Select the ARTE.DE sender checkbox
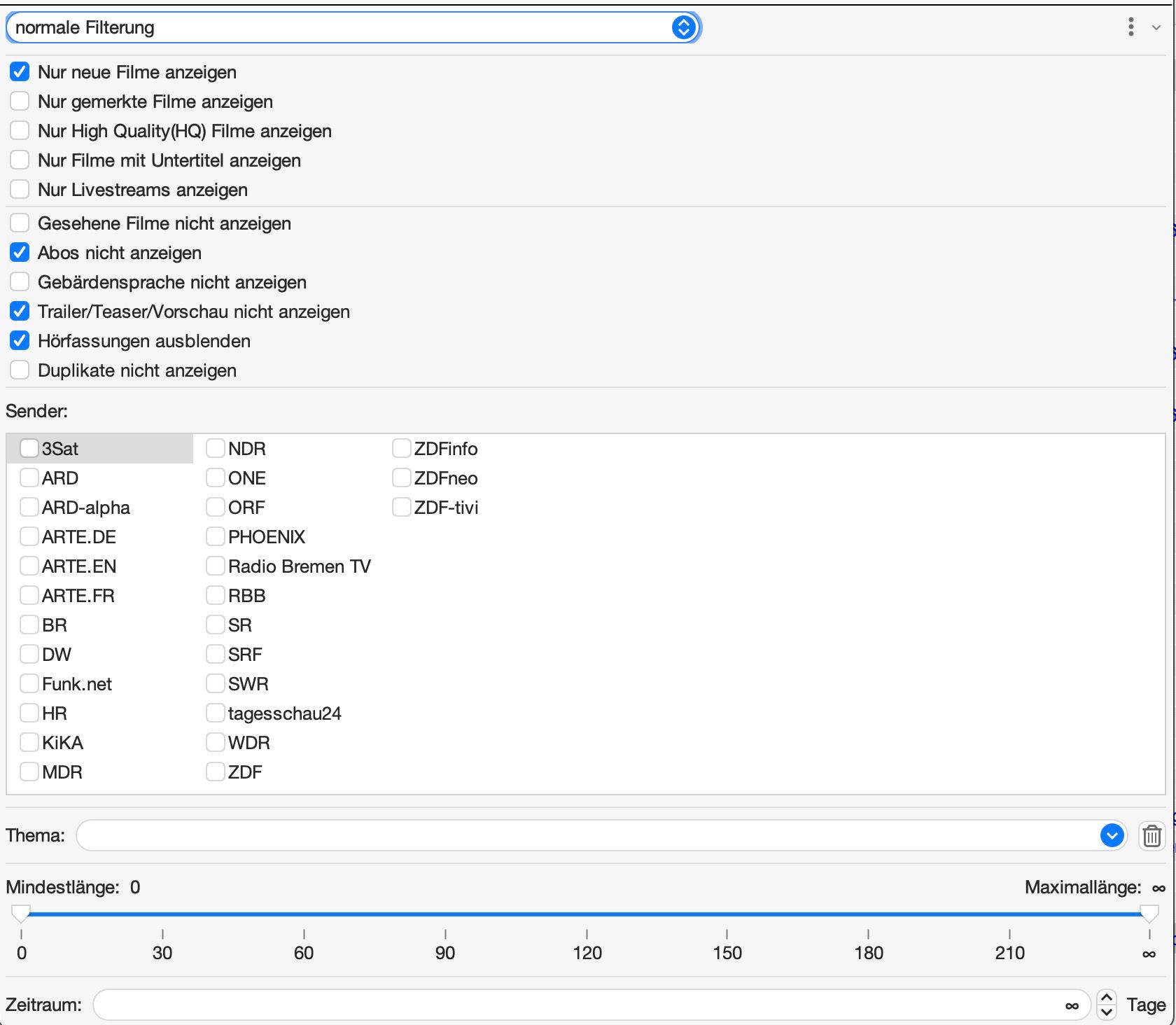This screenshot has height=1025, width=1176. 29,537
